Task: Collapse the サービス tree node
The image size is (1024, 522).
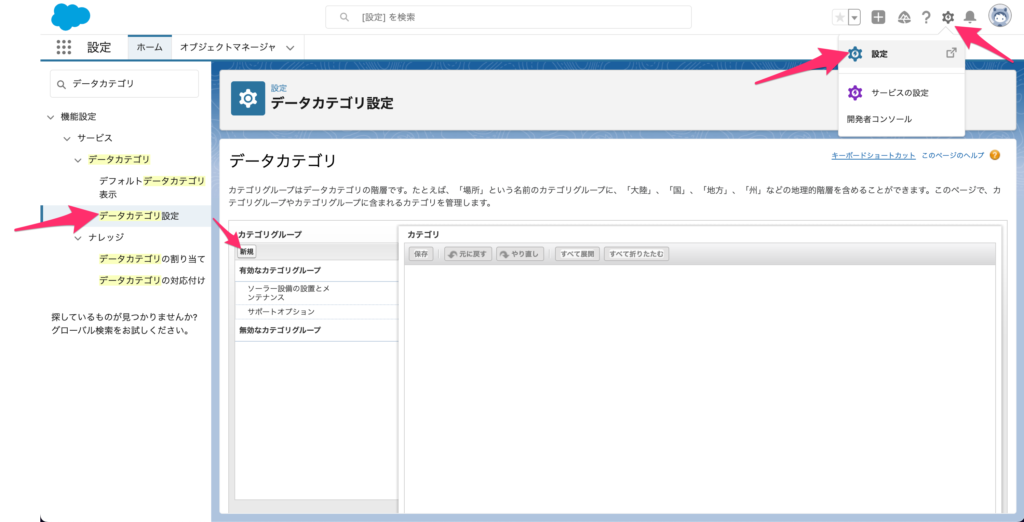Action: [x=67, y=139]
